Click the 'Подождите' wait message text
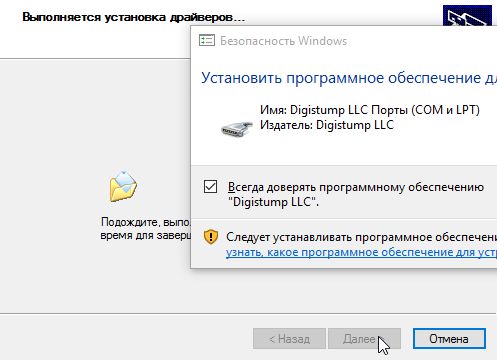Viewport: 497px width, 360px height. tap(145, 222)
